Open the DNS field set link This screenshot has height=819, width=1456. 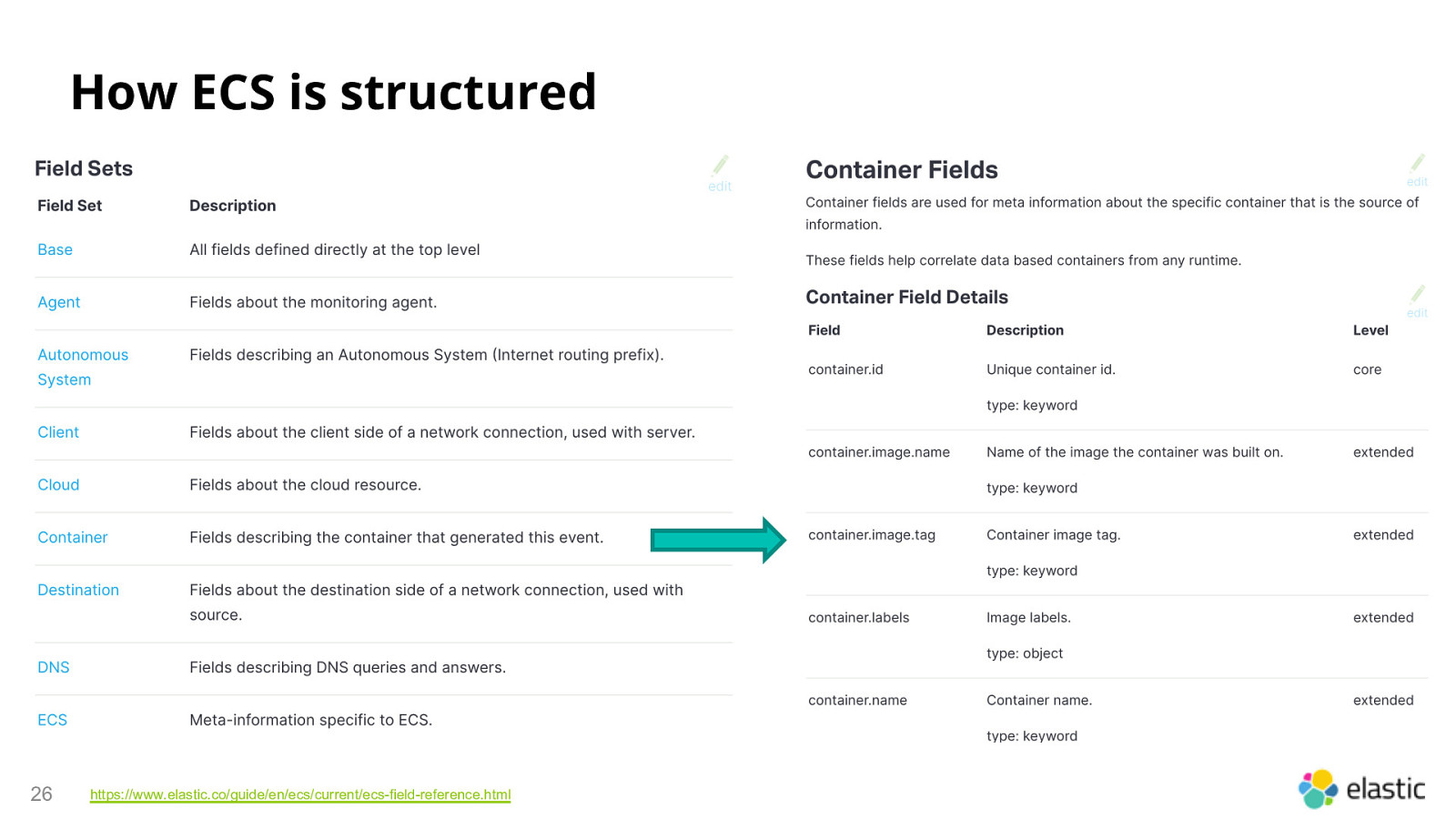(x=53, y=667)
